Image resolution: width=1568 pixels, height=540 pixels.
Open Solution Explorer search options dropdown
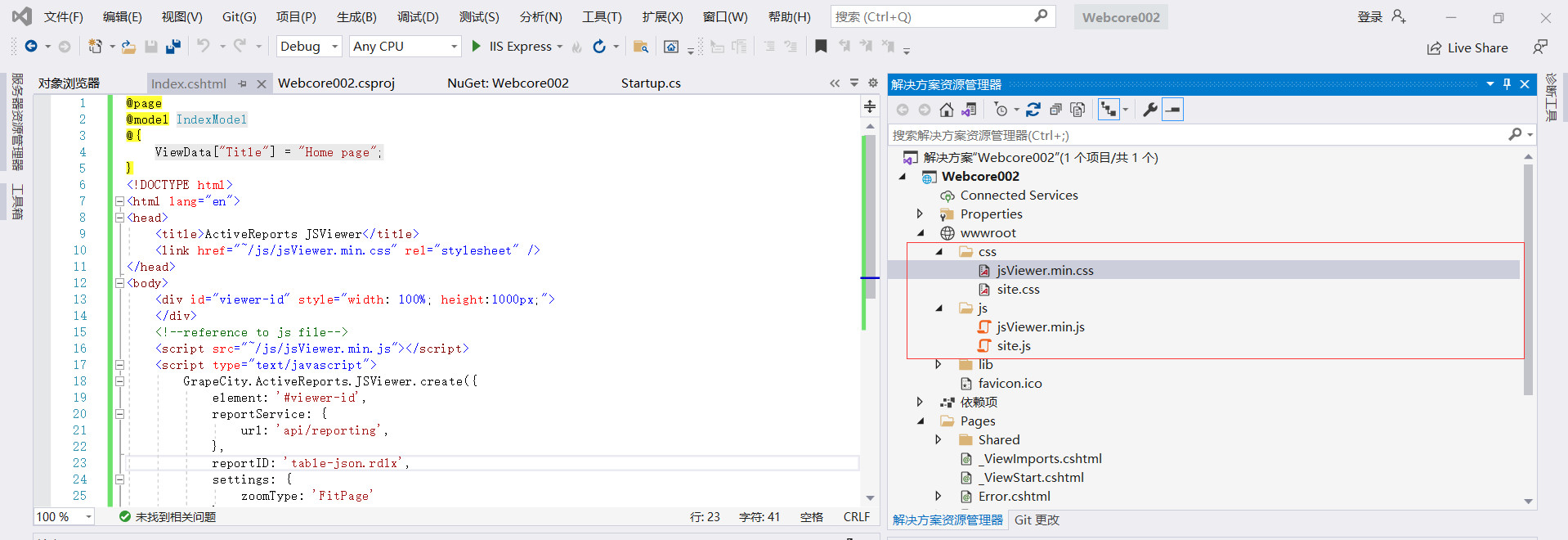(x=1530, y=135)
